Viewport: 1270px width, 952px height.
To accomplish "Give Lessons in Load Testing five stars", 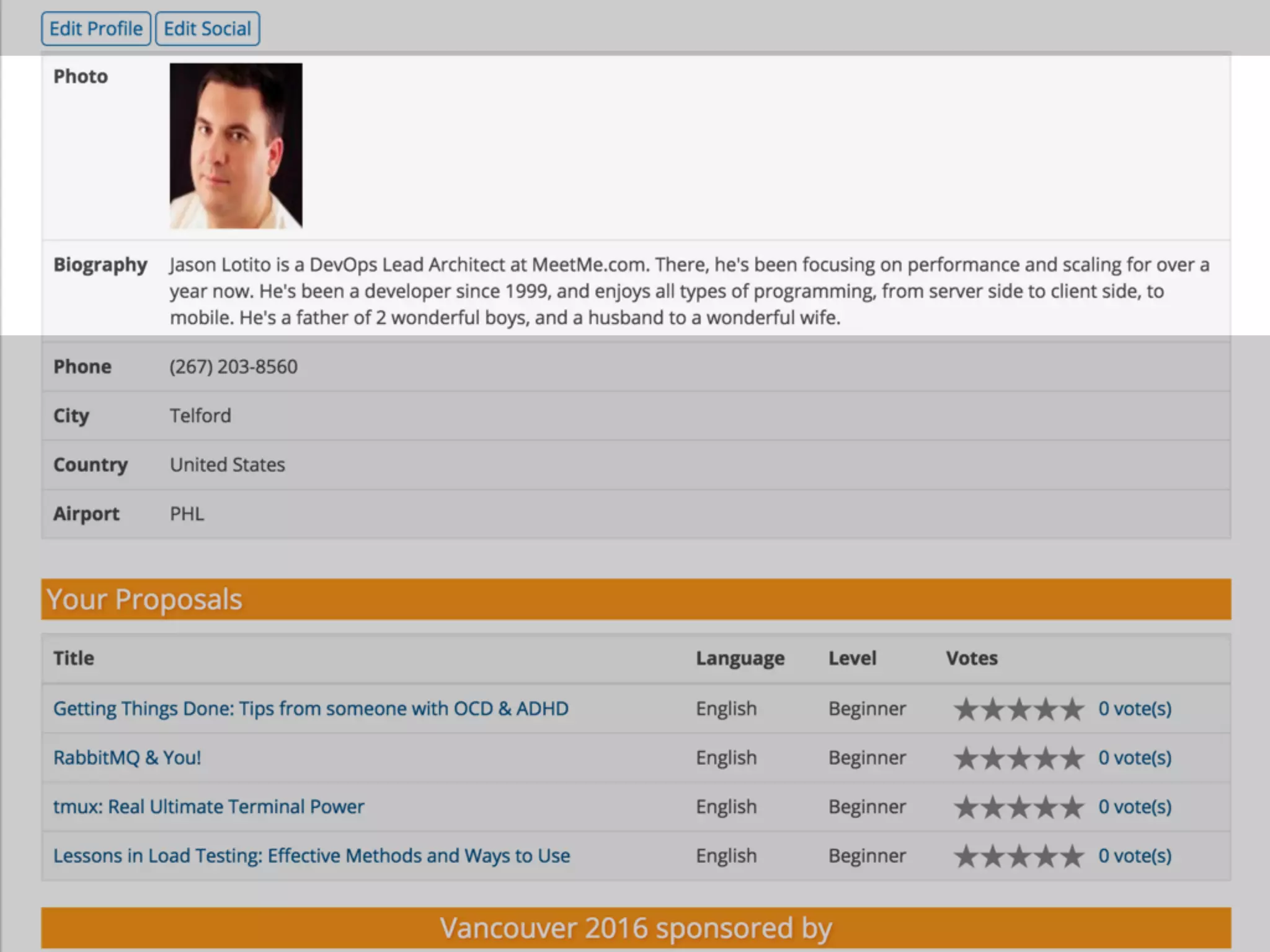I will click(x=1072, y=856).
